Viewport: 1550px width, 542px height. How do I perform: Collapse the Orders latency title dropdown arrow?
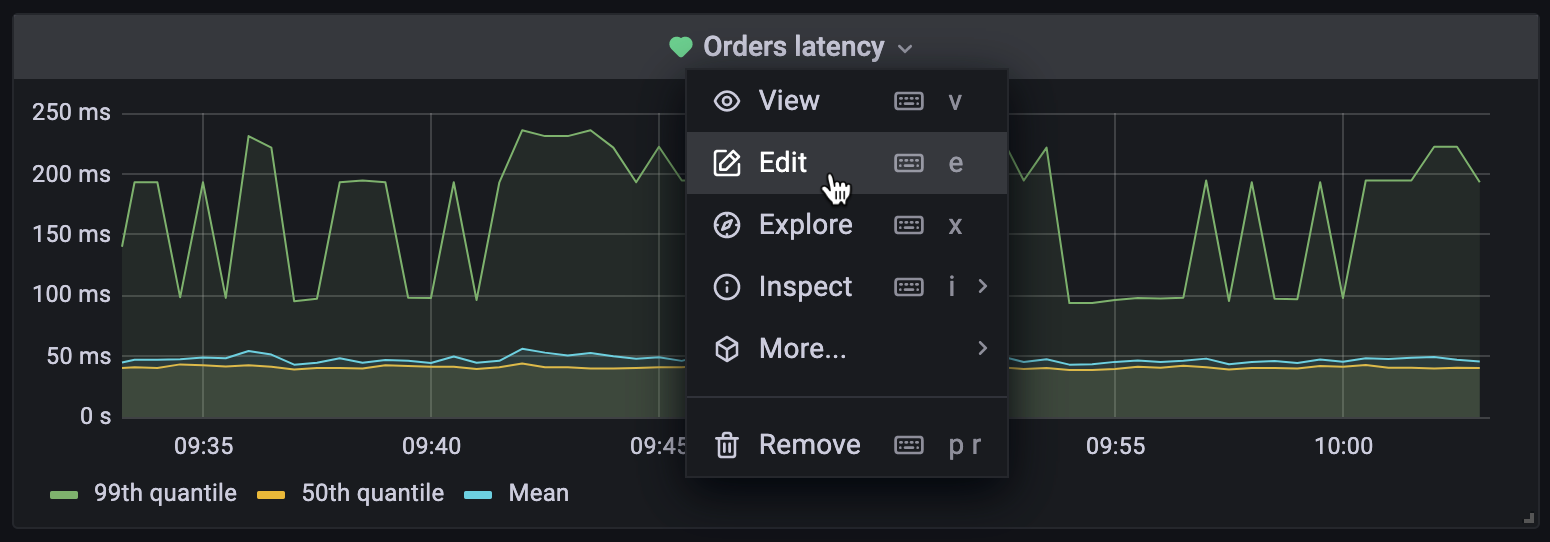905,48
